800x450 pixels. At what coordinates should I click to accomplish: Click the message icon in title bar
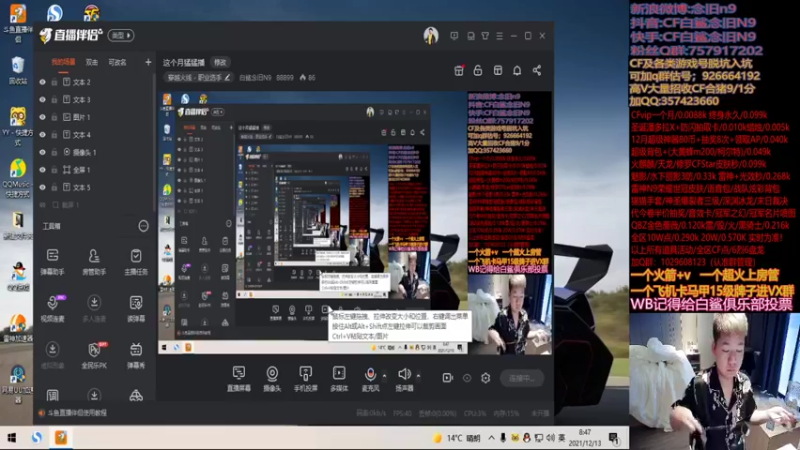point(454,36)
